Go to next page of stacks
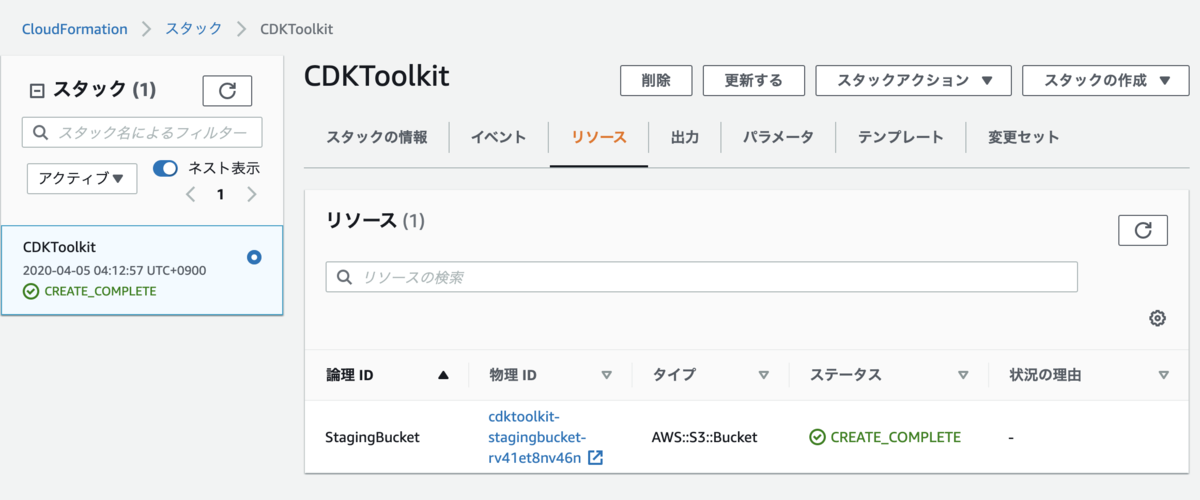This screenshot has height=500, width=1200. click(x=251, y=194)
